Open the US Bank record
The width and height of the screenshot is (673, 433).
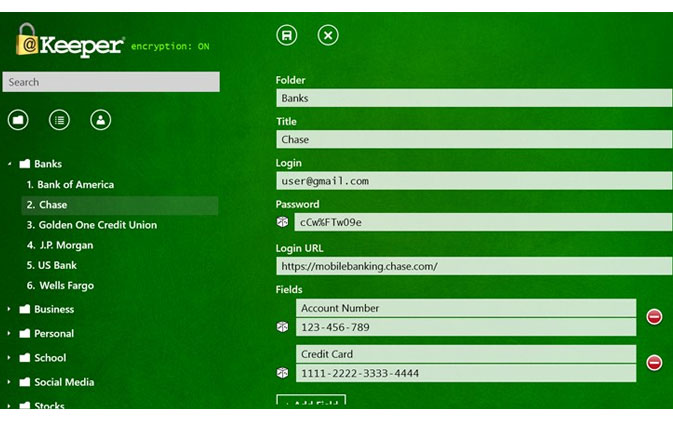click(x=52, y=265)
